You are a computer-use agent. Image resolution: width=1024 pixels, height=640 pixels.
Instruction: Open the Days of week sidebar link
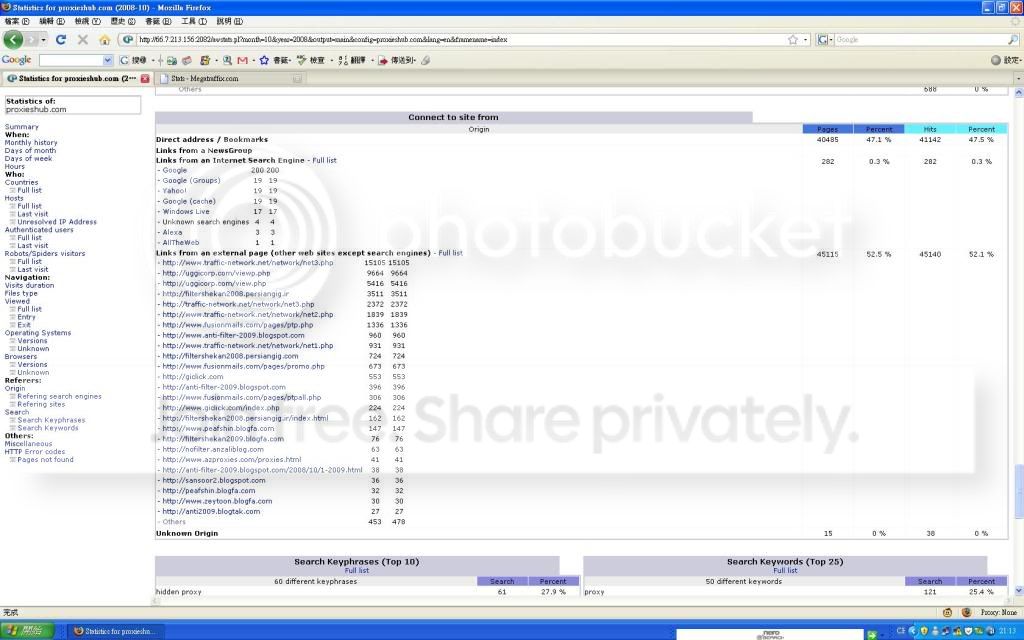(28, 158)
